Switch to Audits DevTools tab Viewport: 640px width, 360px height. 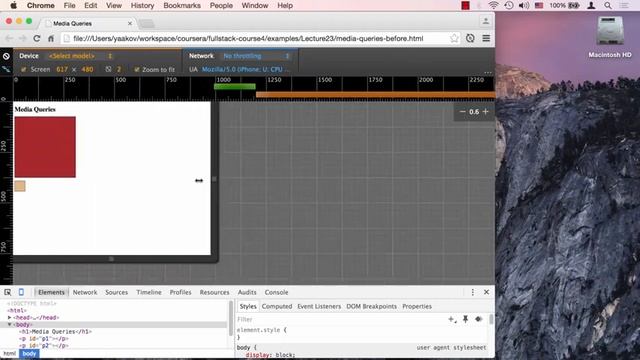[x=247, y=292]
